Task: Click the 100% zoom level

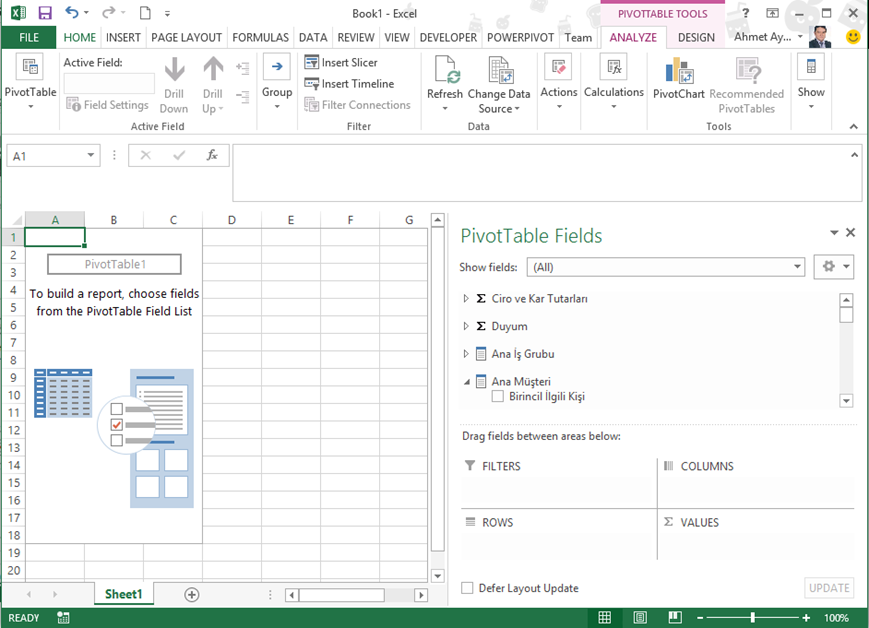Action: [x=836, y=617]
